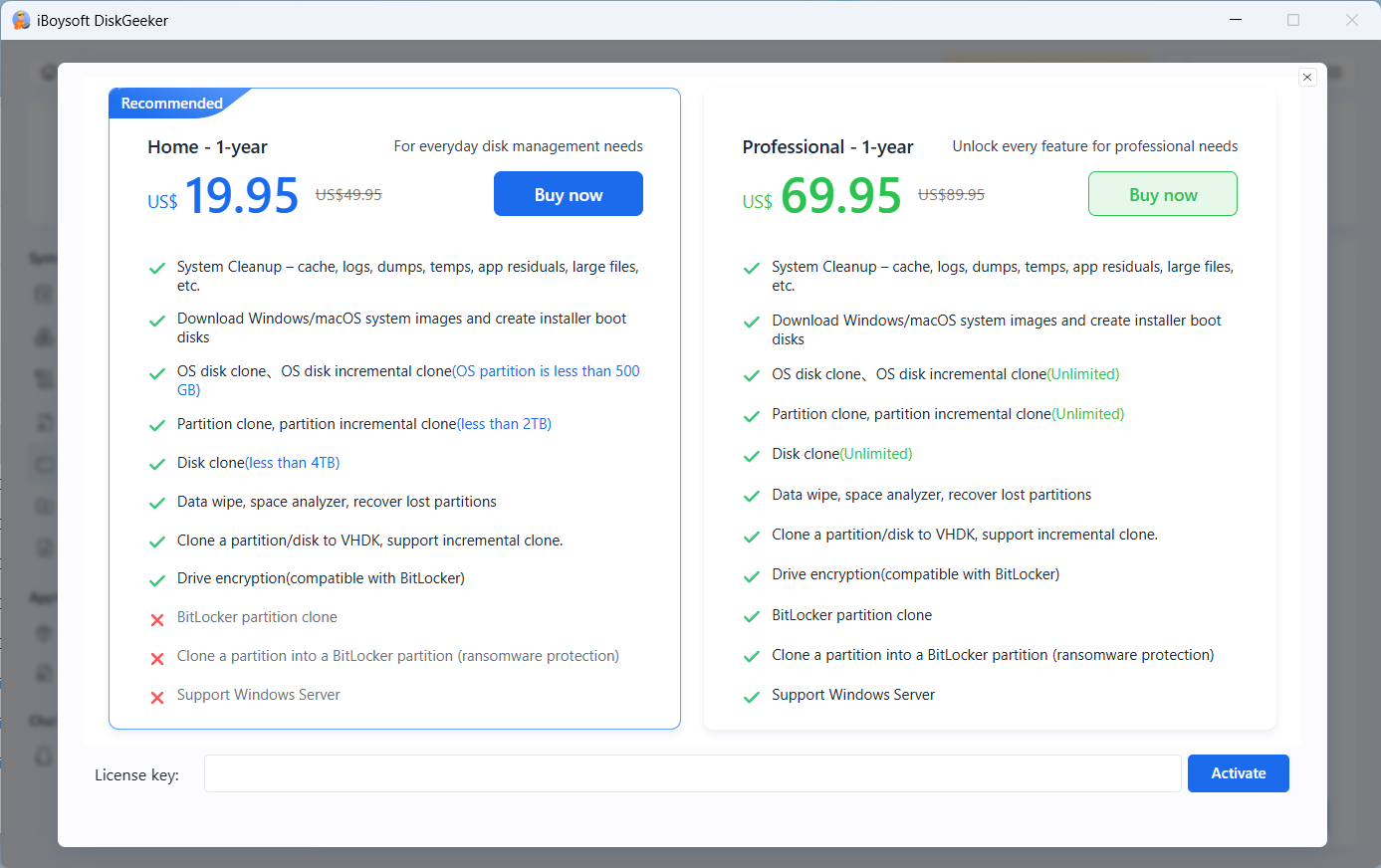The height and width of the screenshot is (868, 1381).
Task: Click the crossed-out US$49.95 price
Action: [x=348, y=195]
